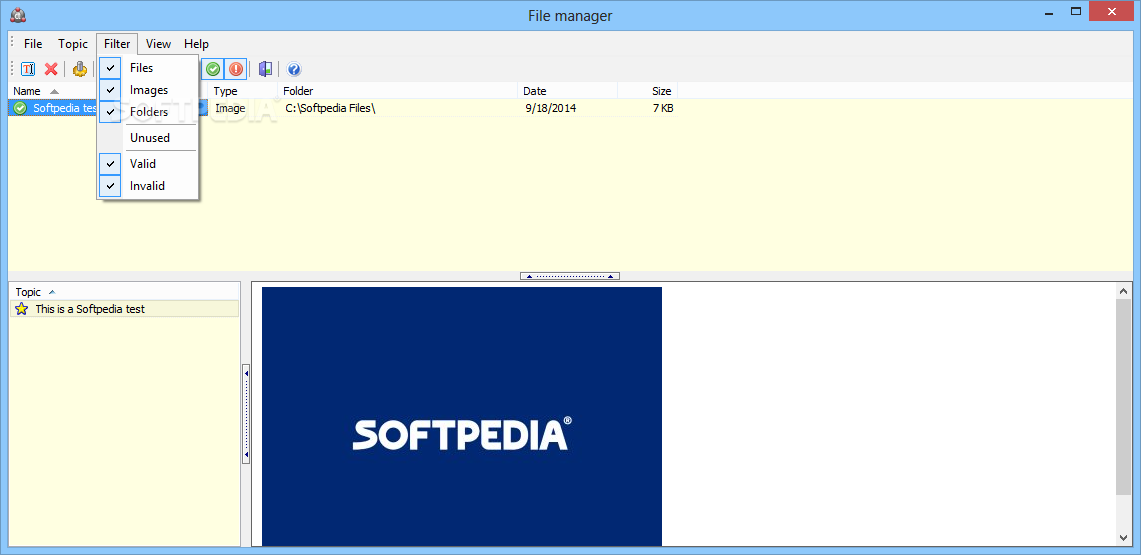Sort list by Size column header
The width and height of the screenshot is (1141, 555).
pyautogui.click(x=648, y=91)
